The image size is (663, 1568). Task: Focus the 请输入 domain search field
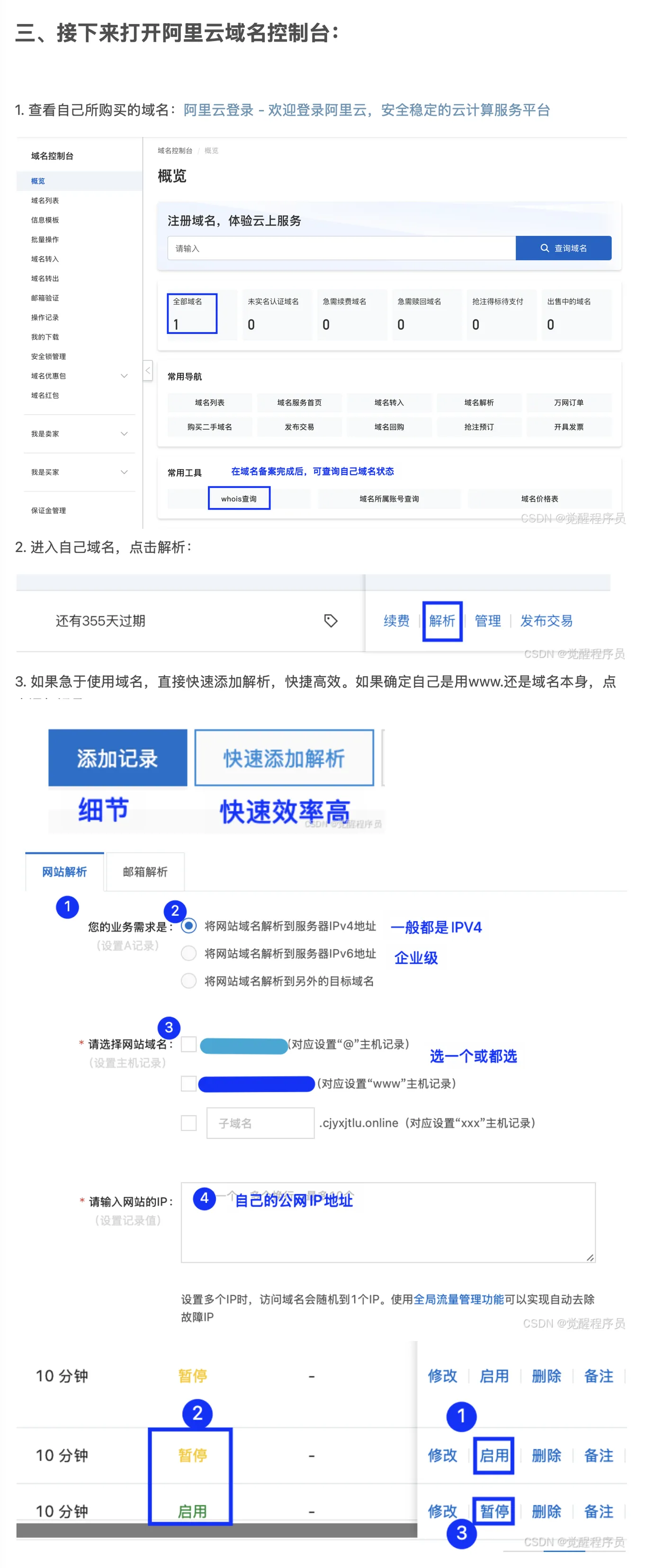[x=342, y=248]
